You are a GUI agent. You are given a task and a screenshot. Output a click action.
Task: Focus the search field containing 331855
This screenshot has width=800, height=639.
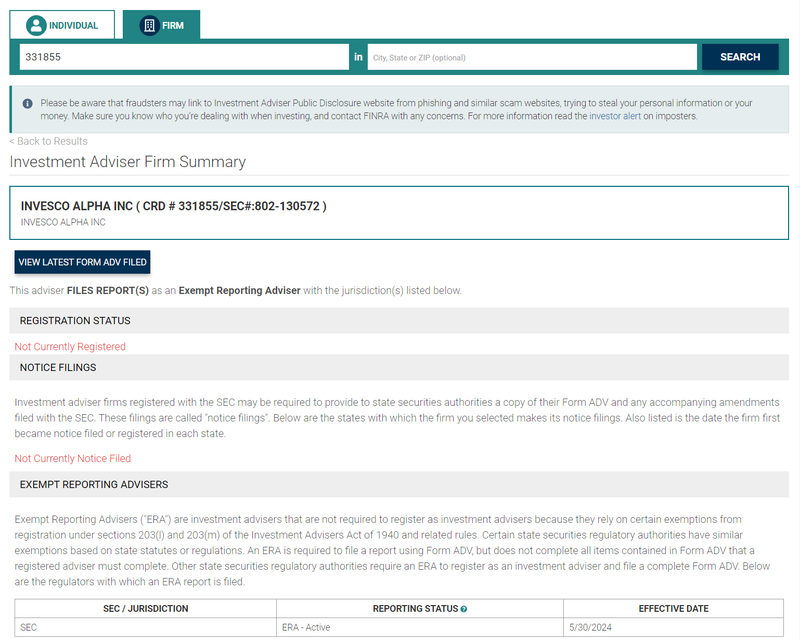184,57
